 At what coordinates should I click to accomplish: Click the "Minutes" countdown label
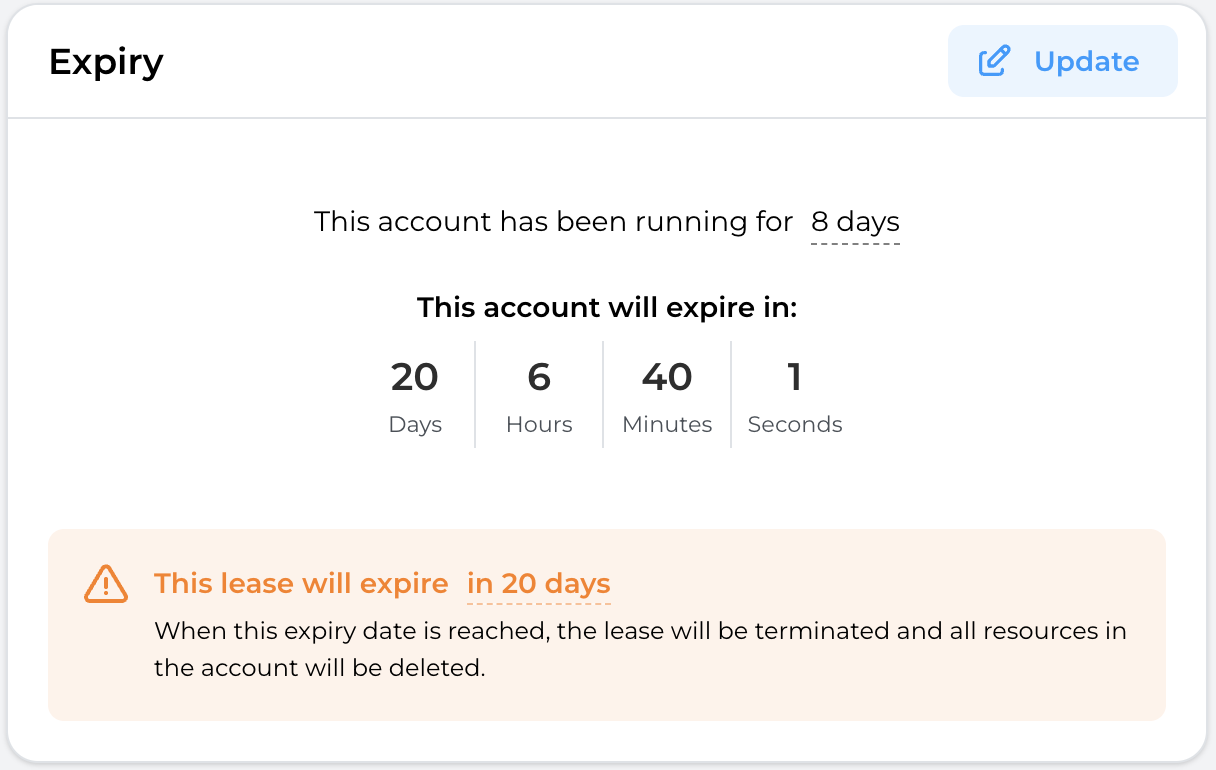point(667,424)
